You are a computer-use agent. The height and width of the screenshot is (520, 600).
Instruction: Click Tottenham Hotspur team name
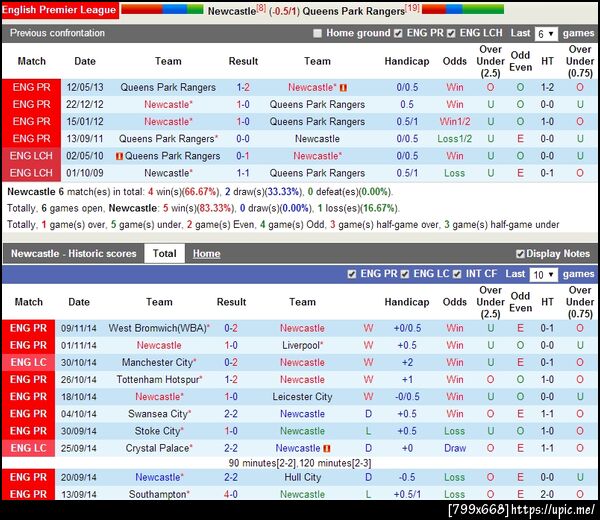pos(159,379)
